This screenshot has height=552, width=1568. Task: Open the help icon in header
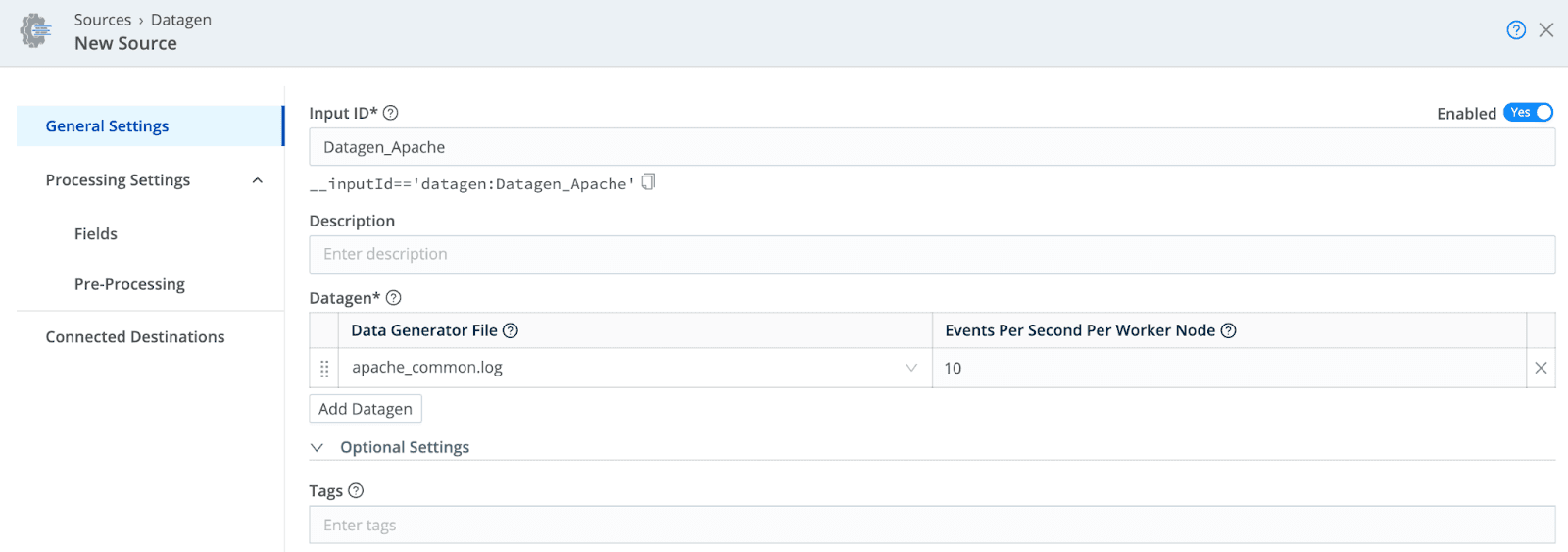[1515, 30]
